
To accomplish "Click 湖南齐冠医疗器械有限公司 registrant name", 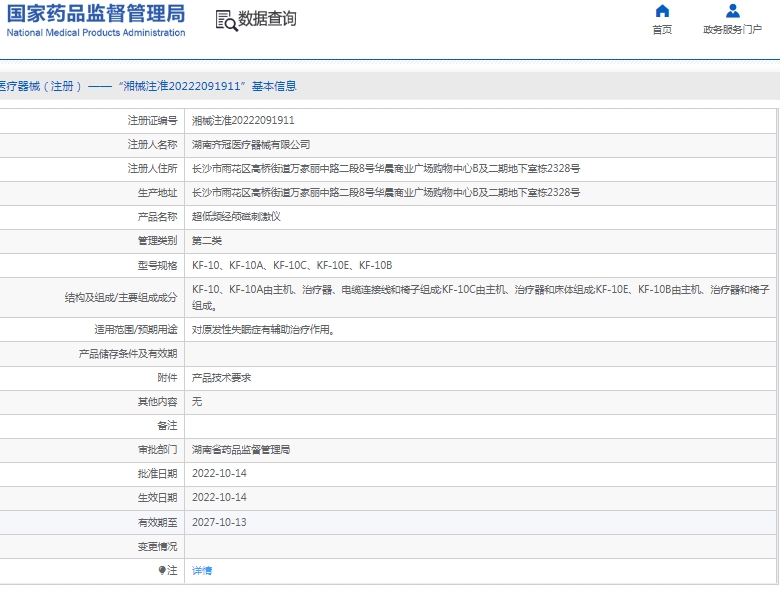I will pyautogui.click(x=251, y=145).
